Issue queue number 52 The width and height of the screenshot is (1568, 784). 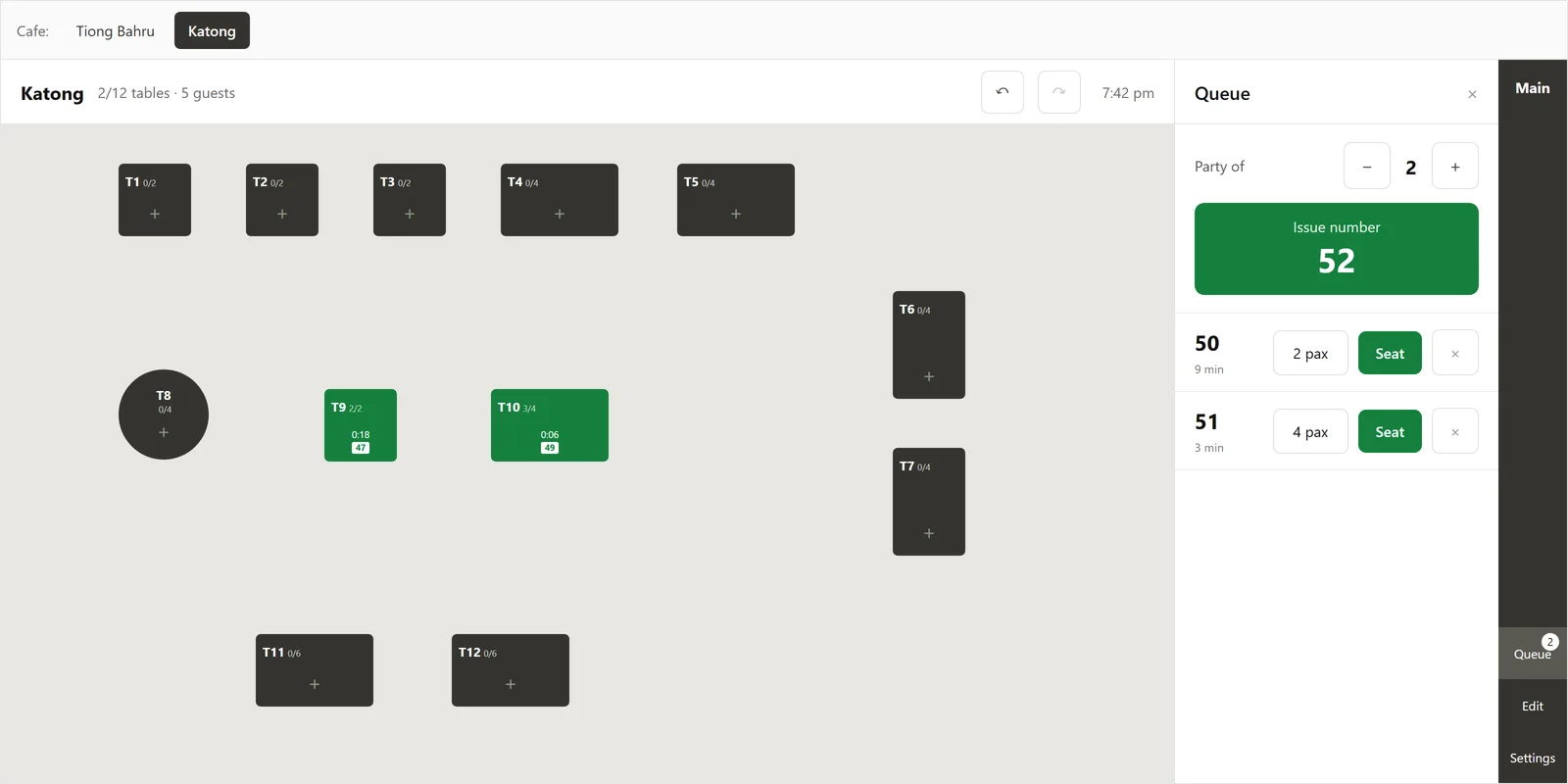(x=1337, y=249)
